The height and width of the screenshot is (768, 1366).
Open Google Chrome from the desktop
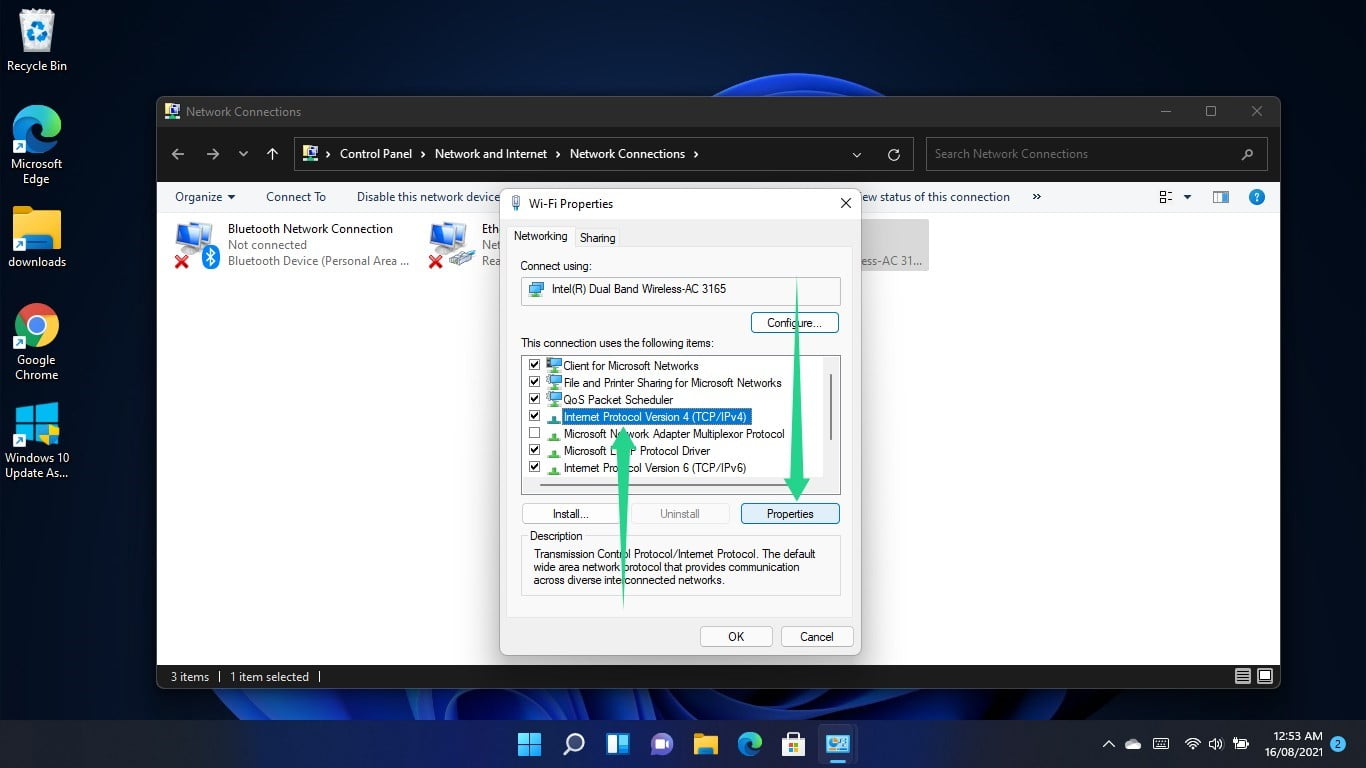click(x=37, y=342)
